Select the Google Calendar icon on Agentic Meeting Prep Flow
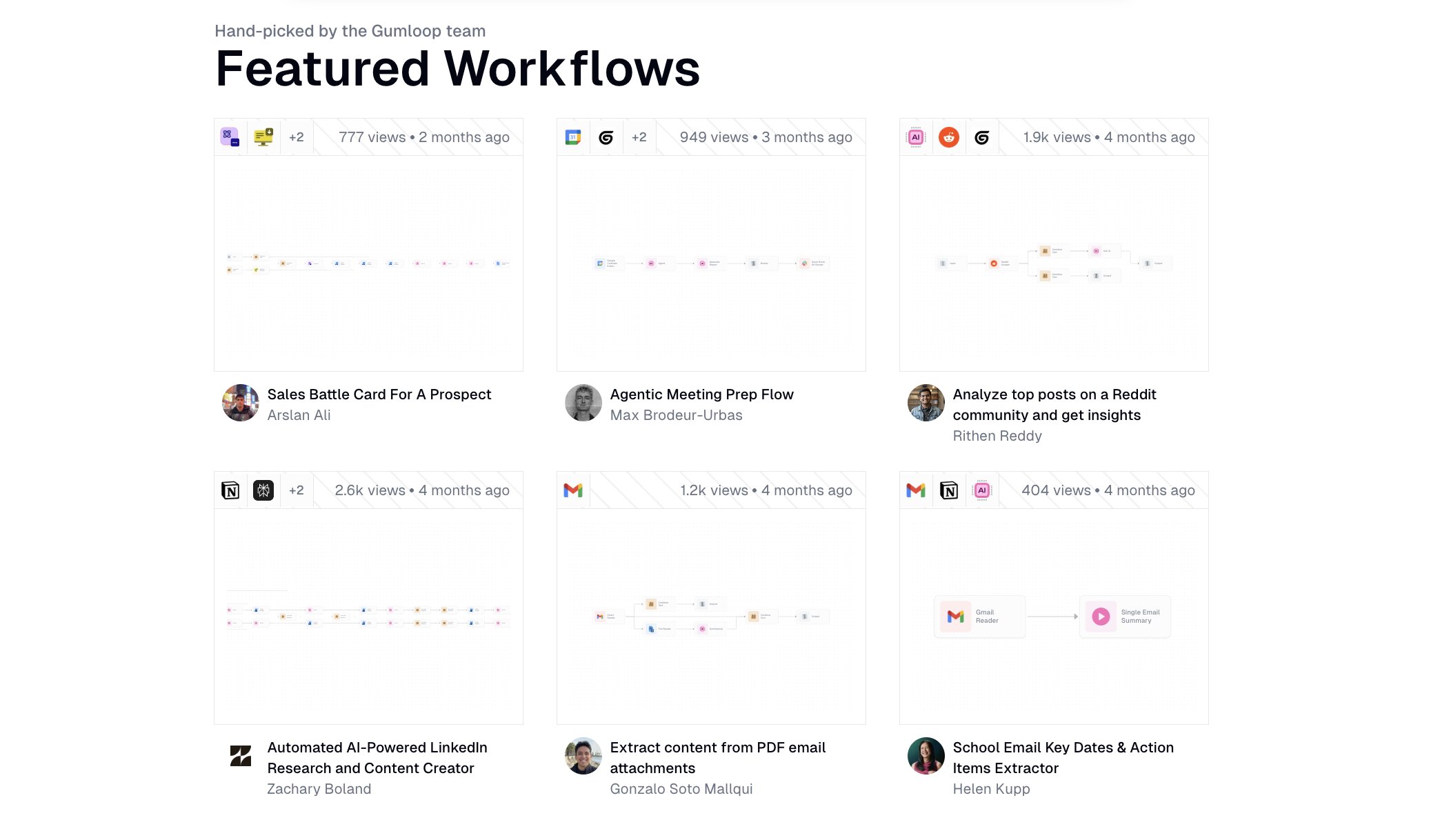 click(x=573, y=137)
